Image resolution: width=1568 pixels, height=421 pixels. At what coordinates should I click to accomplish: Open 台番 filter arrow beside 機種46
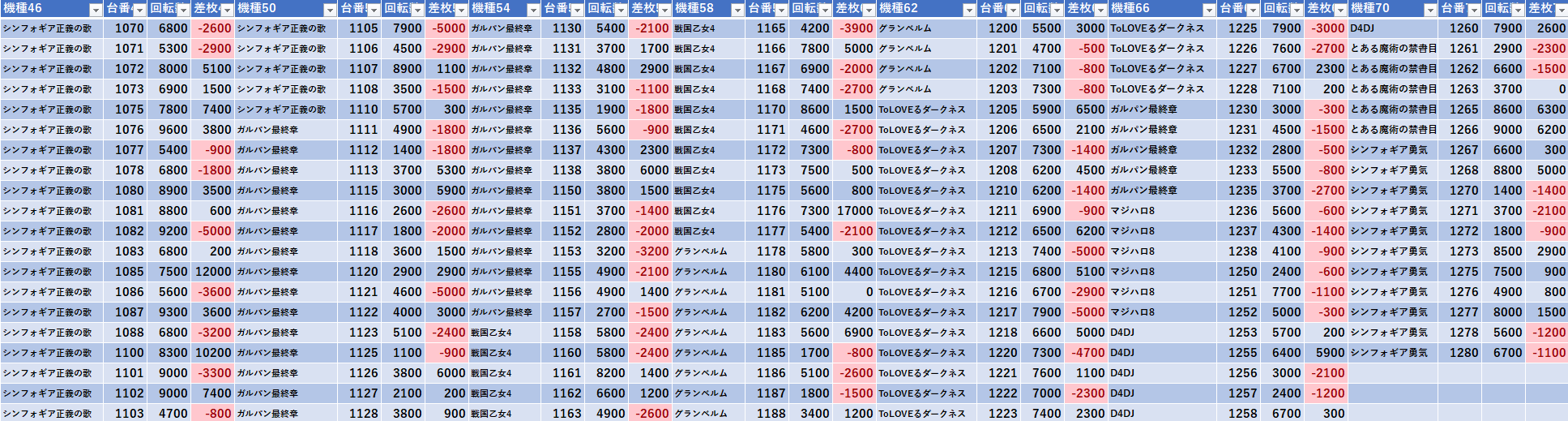tap(139, 10)
